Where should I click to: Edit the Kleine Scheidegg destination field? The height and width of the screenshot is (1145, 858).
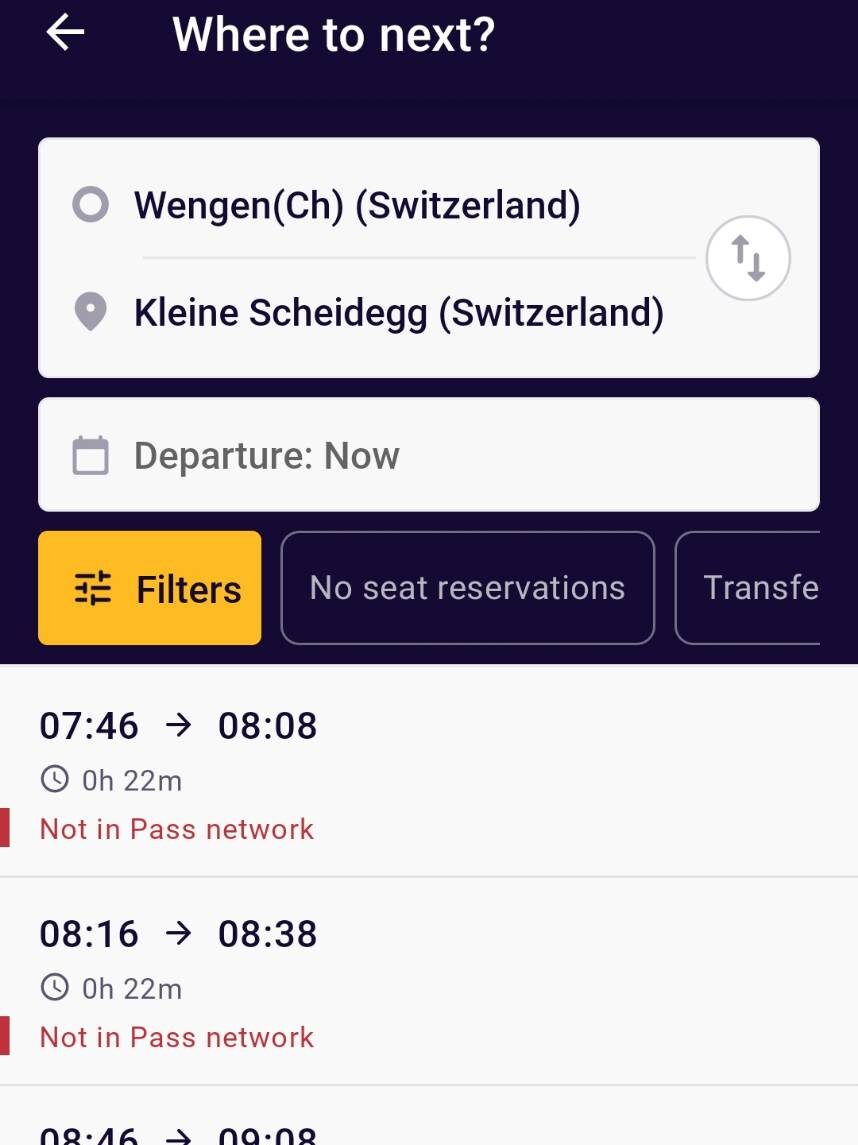(x=398, y=313)
